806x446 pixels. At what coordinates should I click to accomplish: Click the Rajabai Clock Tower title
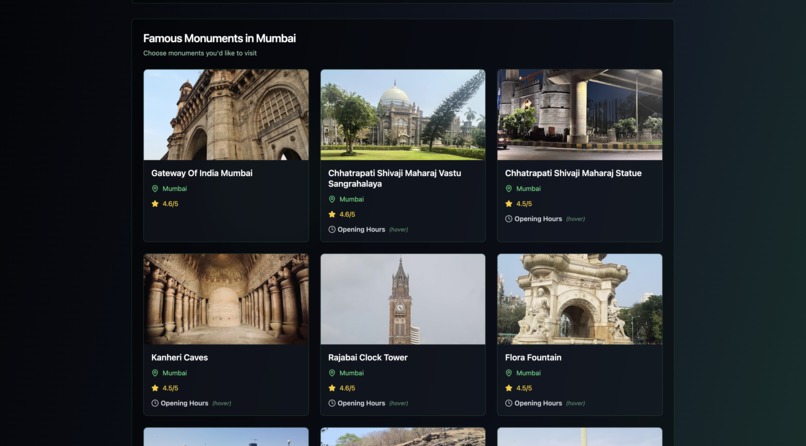coord(368,358)
